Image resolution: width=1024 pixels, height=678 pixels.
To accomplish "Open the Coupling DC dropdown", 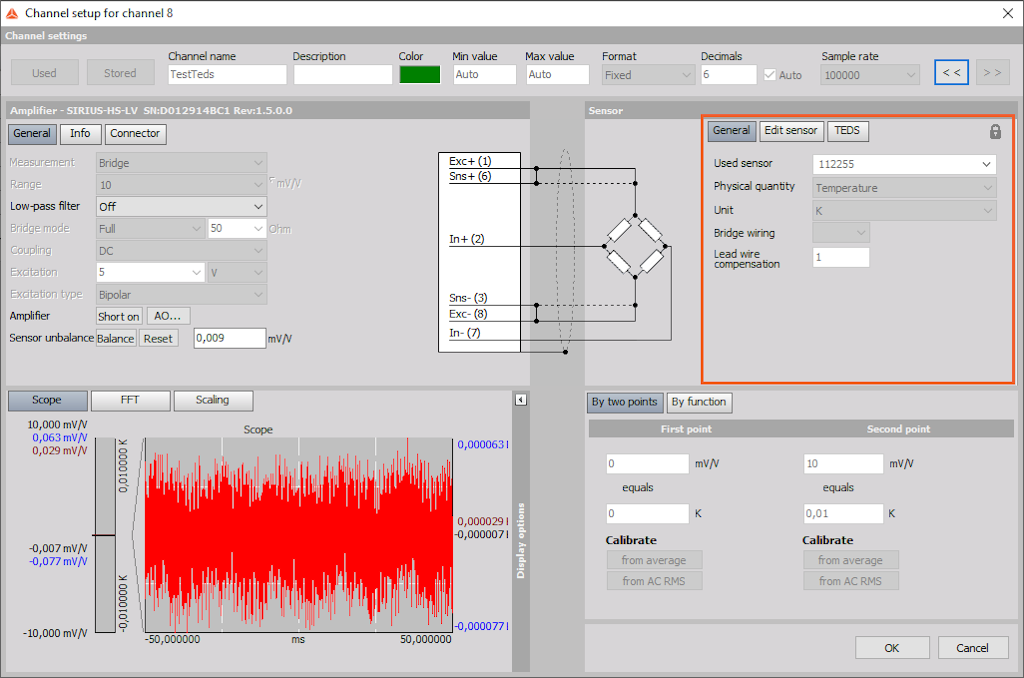I will [182, 251].
